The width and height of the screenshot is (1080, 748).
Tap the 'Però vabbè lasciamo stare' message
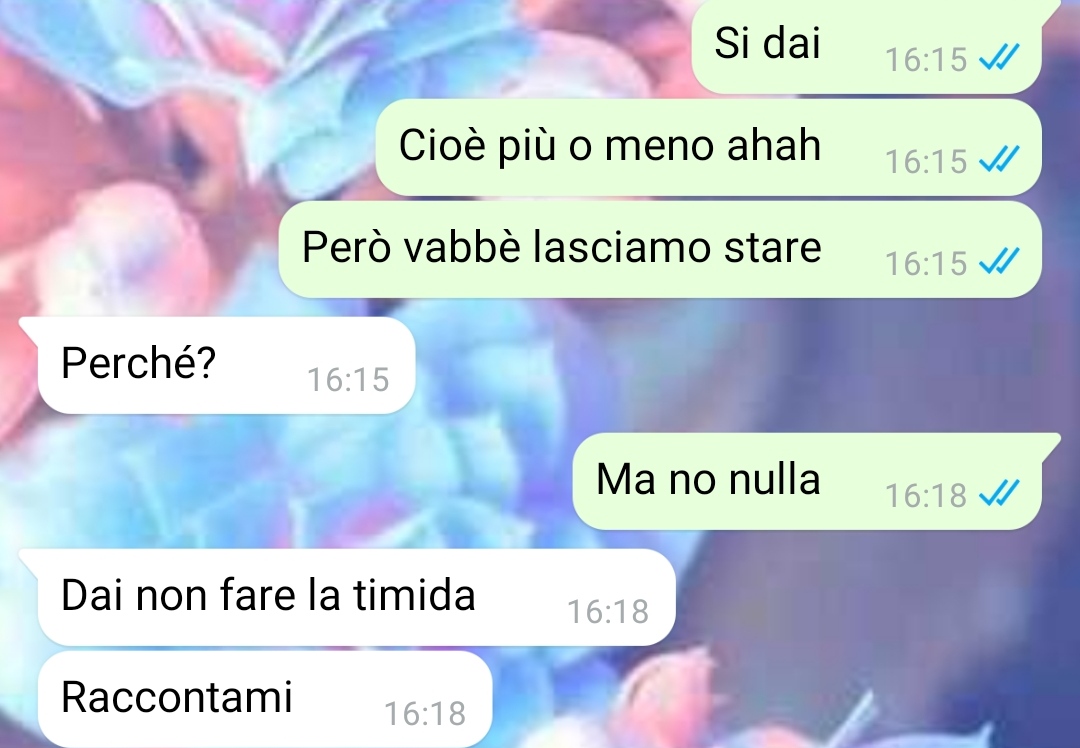660,249
